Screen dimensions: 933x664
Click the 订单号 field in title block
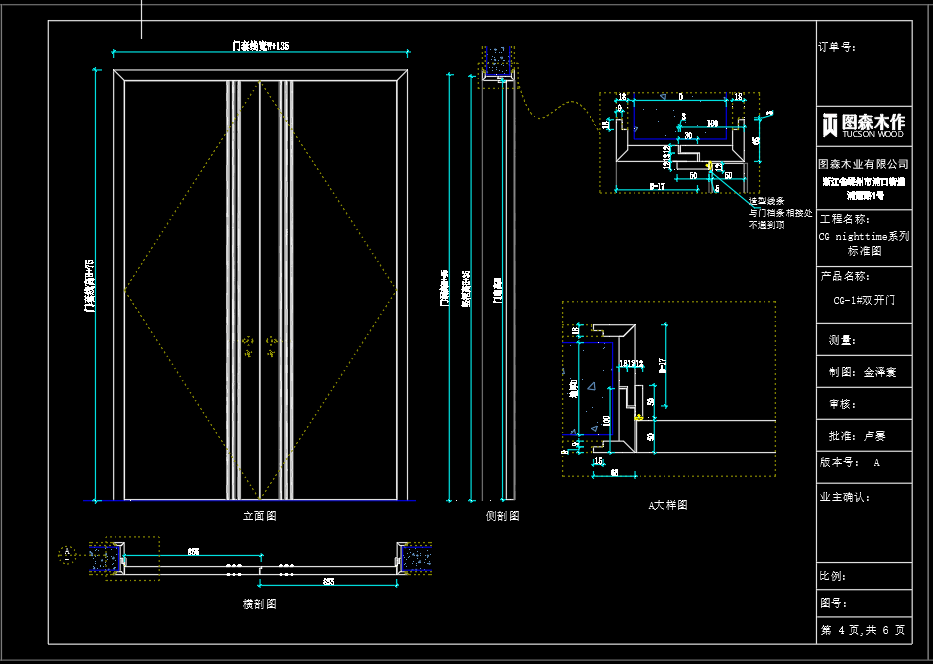pyautogui.click(x=838, y=46)
